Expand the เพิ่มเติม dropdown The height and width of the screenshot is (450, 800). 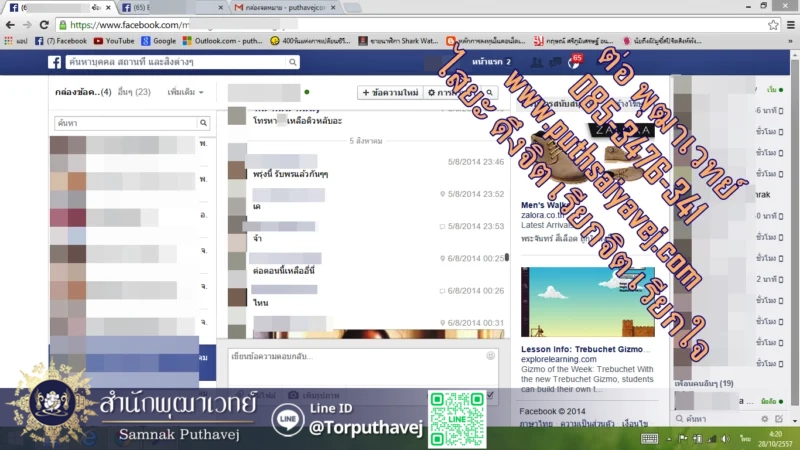click(185, 92)
